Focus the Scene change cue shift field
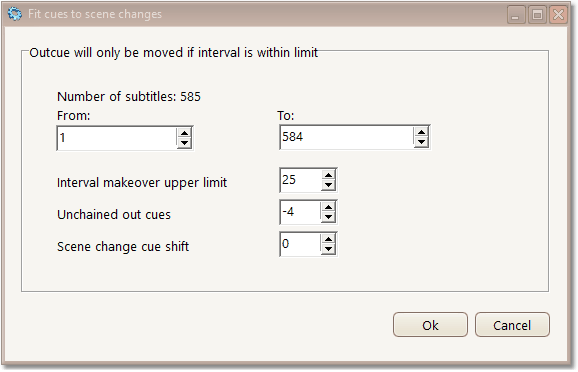Screen dimensions: 578x372 (x=300, y=244)
